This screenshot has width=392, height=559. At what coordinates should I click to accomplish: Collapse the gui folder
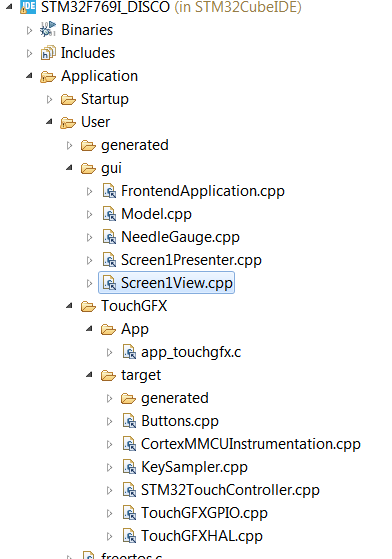(69, 168)
